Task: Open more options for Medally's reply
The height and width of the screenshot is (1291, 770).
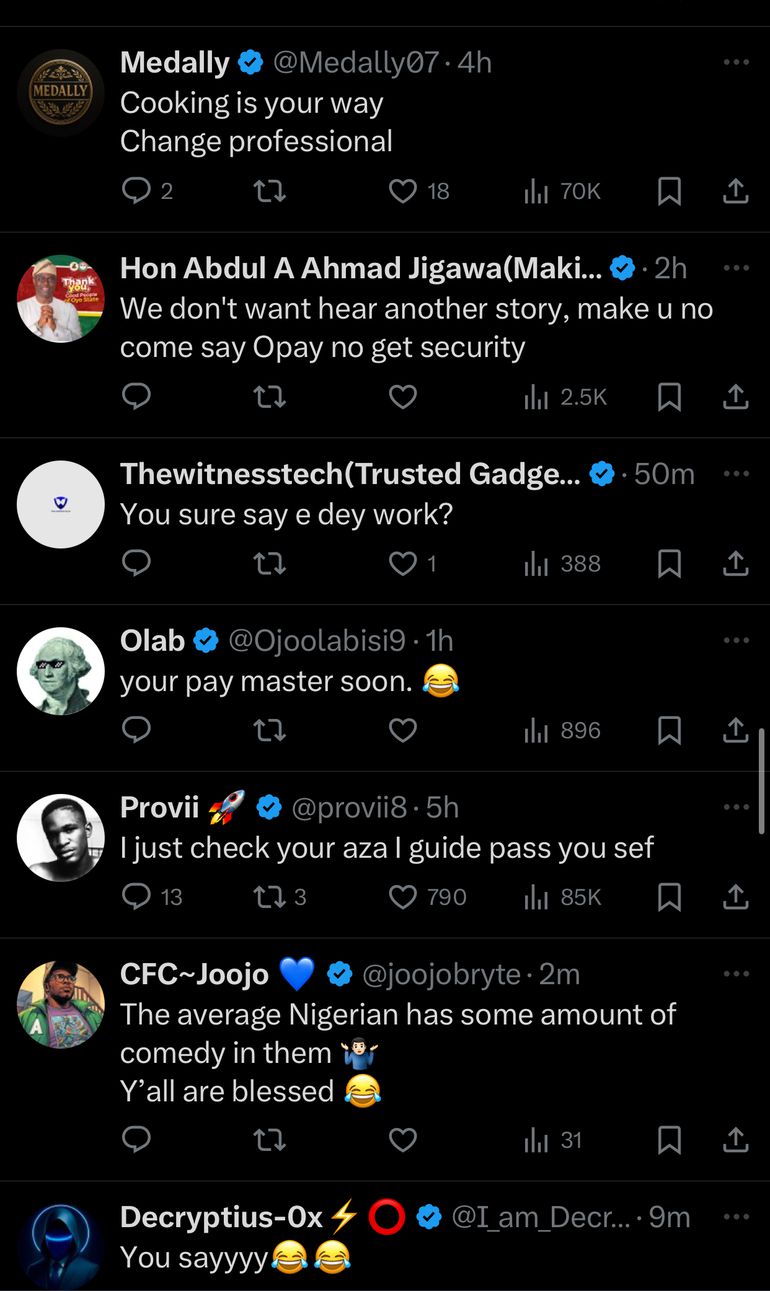Action: [735, 63]
